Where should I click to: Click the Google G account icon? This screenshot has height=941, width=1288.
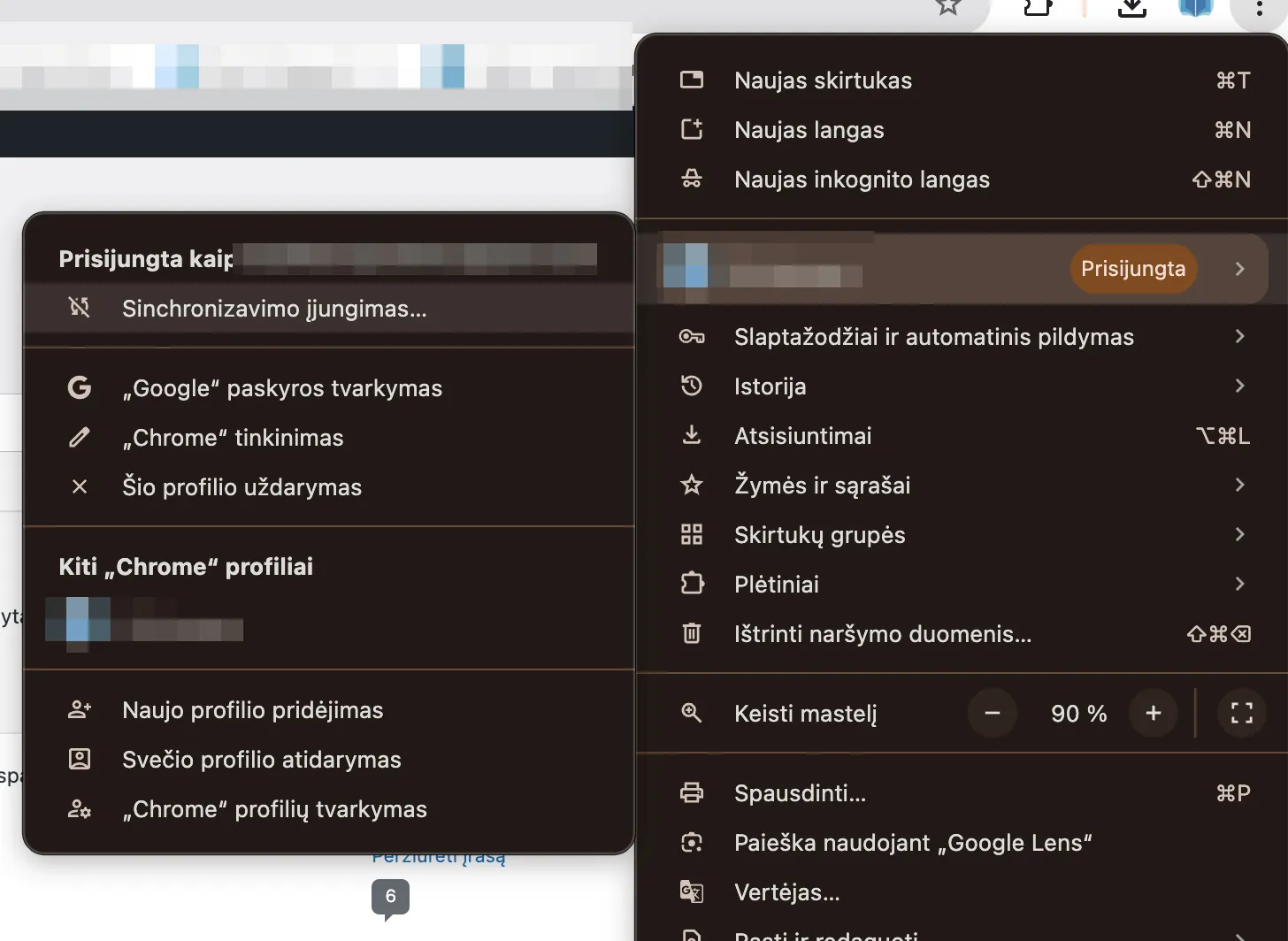pos(80,388)
